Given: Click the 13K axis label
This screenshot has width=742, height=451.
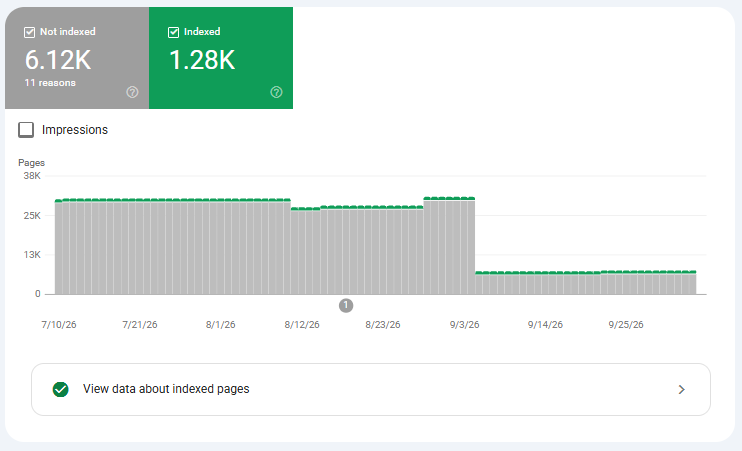Looking at the screenshot, I should (32, 255).
